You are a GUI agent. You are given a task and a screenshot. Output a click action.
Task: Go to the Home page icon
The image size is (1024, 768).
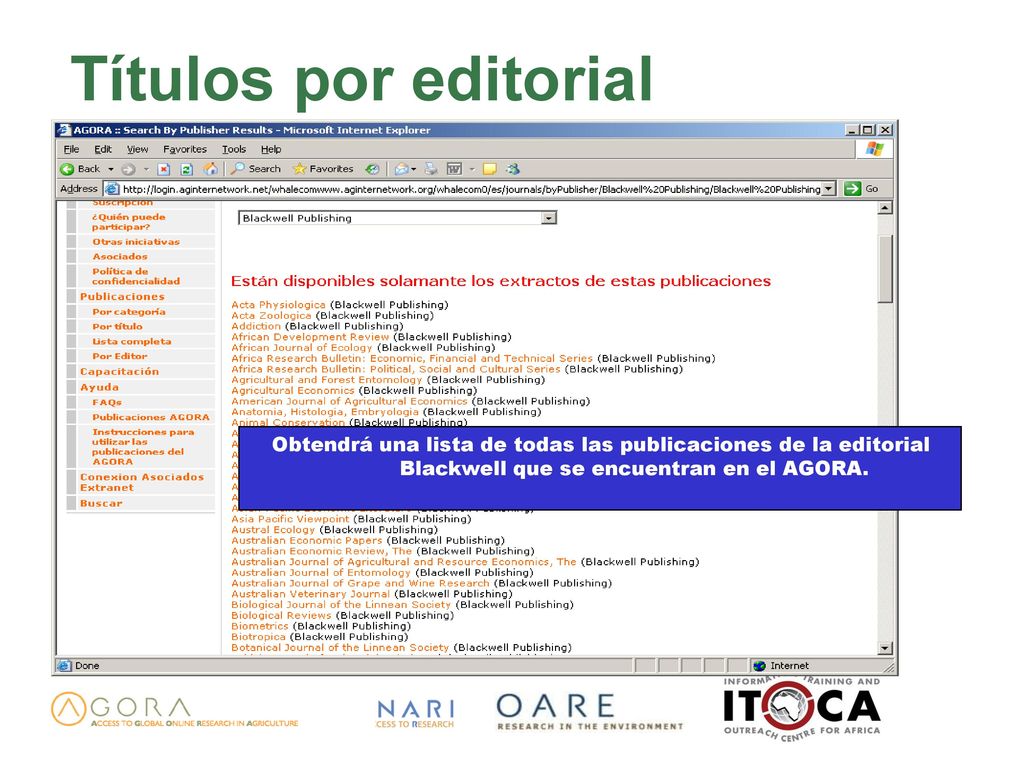[210, 169]
